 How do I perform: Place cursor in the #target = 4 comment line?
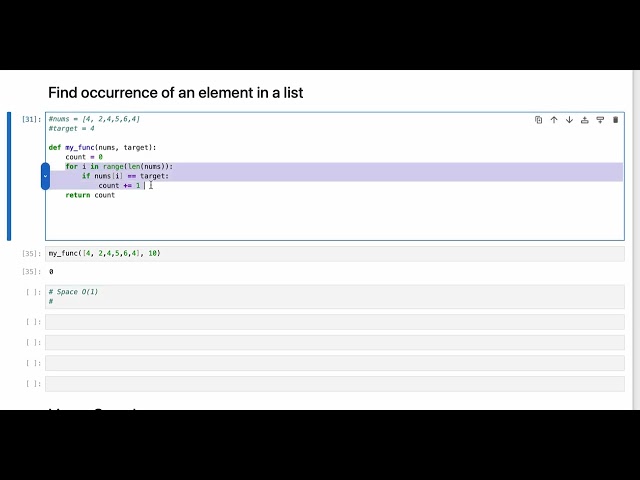point(71,128)
